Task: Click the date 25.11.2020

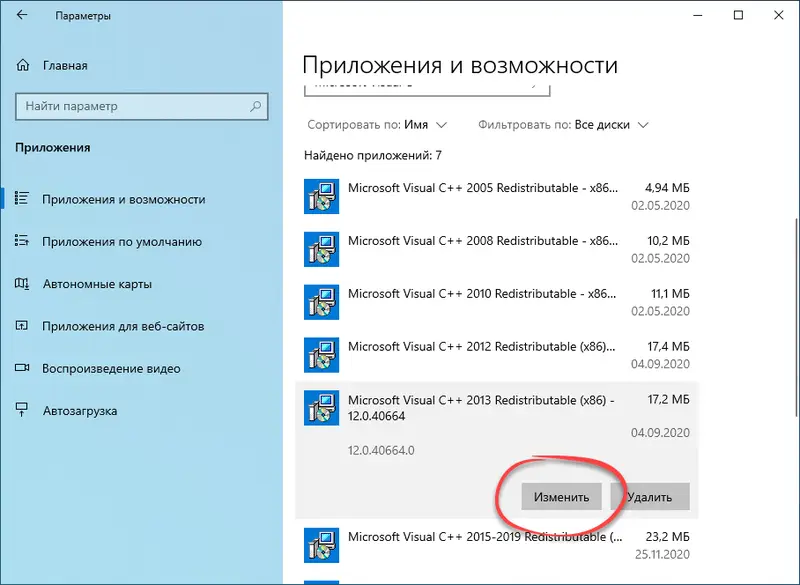Action: pyautogui.click(x=662, y=554)
